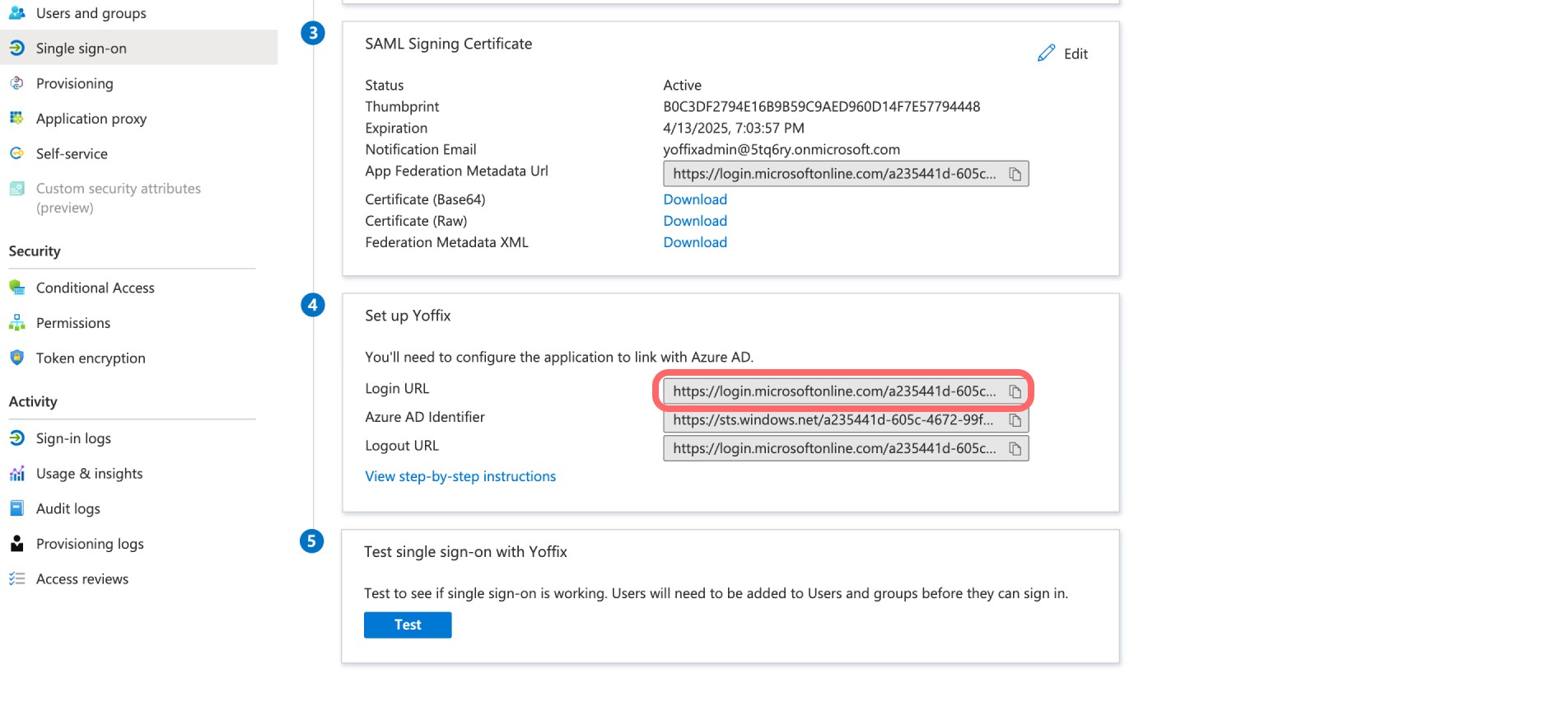1568x702 pixels.
Task: Download the Federation Metadata XML
Action: 695,242
